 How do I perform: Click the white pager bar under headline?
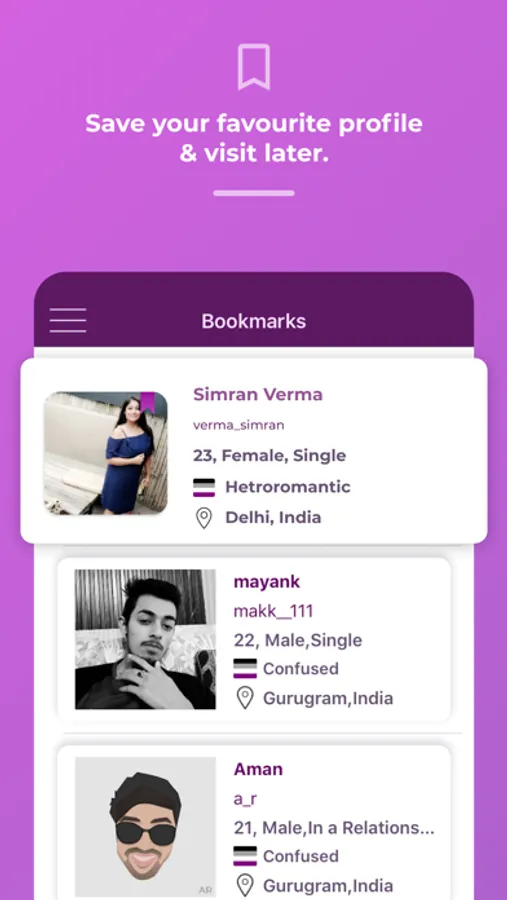[254, 193]
